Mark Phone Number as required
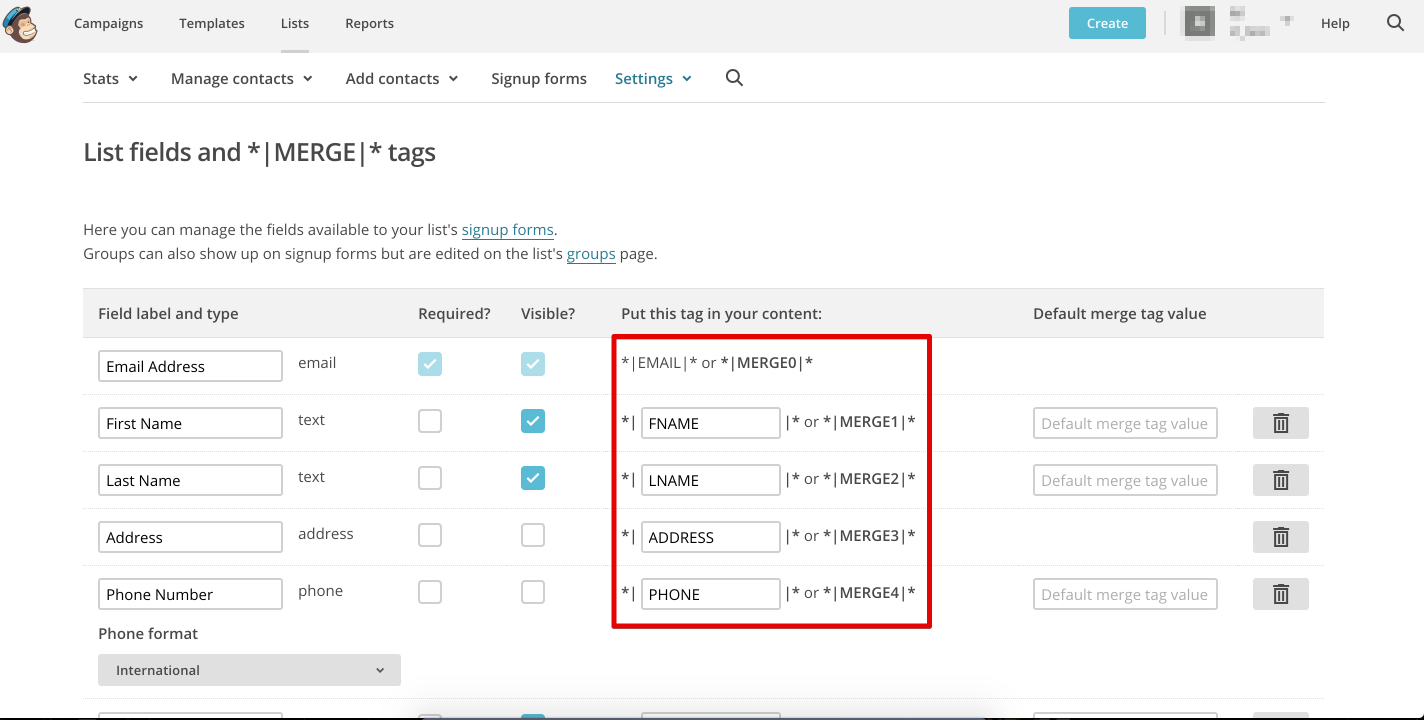 click(430, 592)
